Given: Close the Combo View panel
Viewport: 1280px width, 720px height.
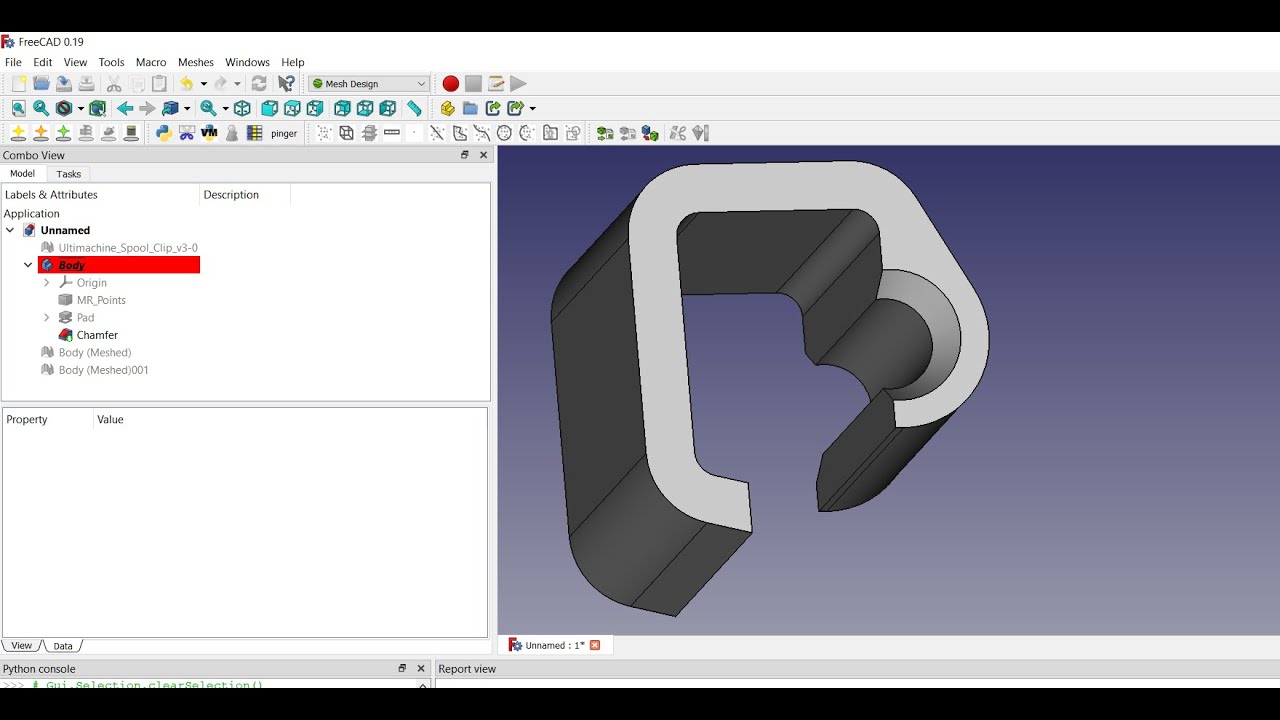Looking at the screenshot, I should 484,155.
